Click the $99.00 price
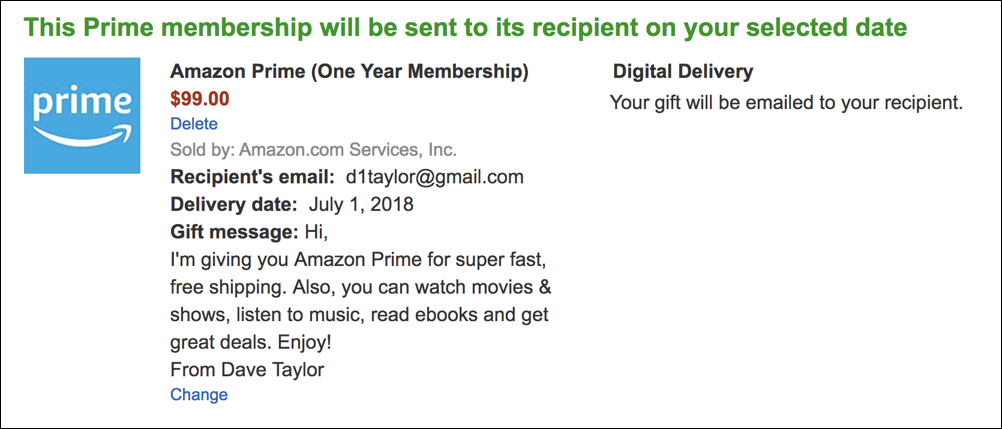1002x429 pixels. pyautogui.click(x=200, y=98)
